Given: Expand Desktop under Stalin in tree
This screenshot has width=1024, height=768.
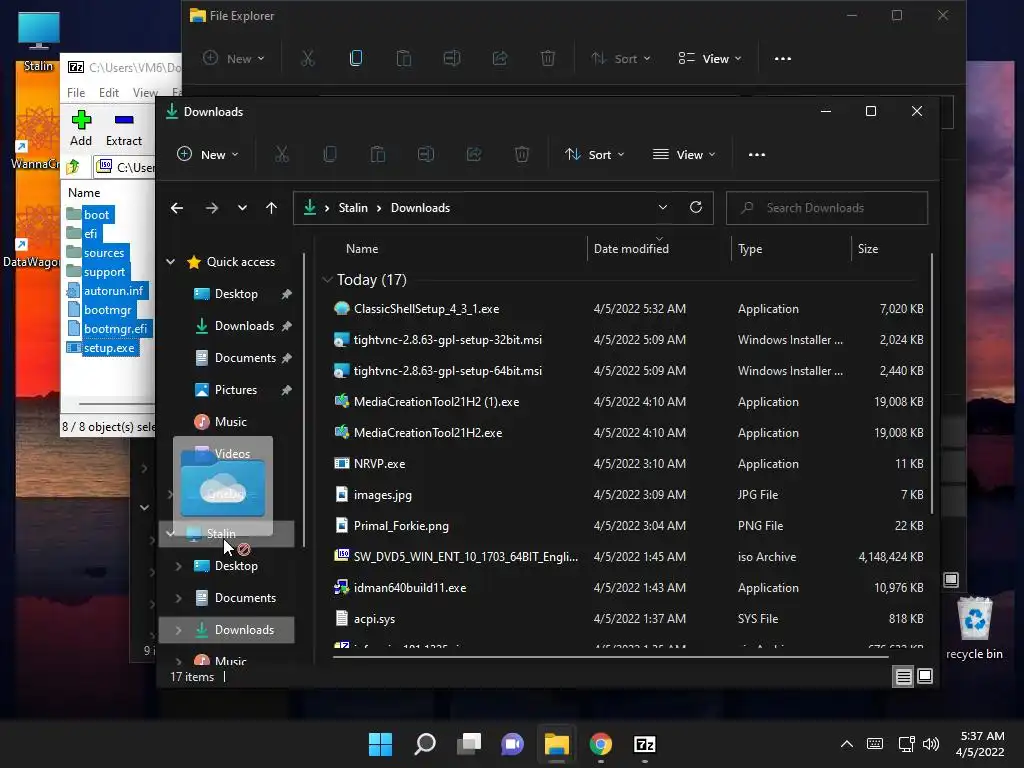Looking at the screenshot, I should tap(178, 566).
